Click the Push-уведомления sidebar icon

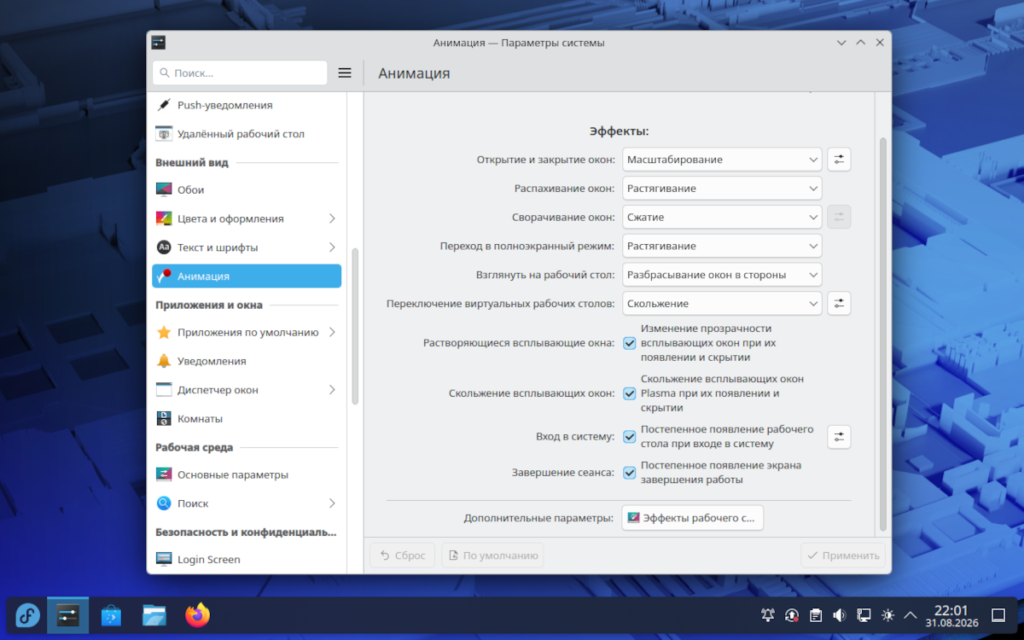click(x=164, y=104)
